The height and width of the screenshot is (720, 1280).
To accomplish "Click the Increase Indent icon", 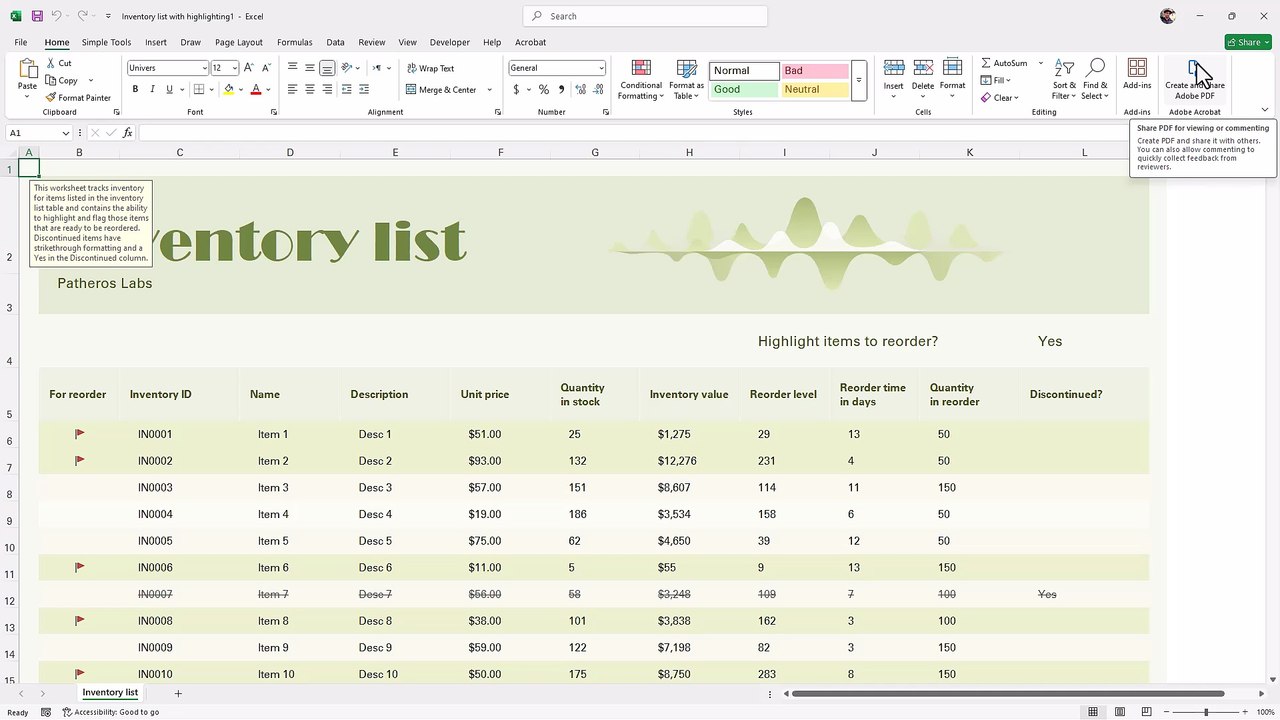I will pos(363,89).
